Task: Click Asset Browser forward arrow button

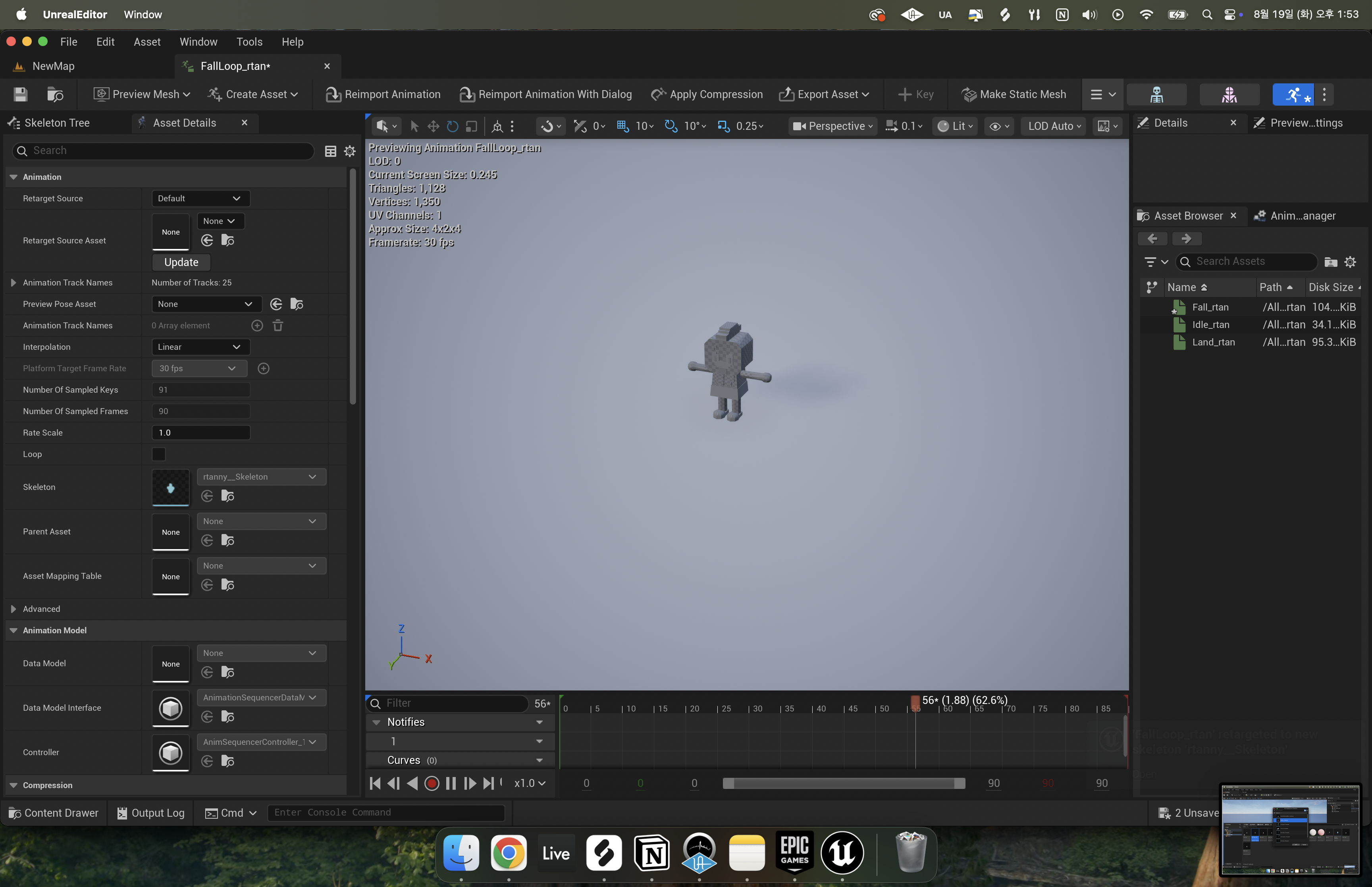Action: (1187, 239)
